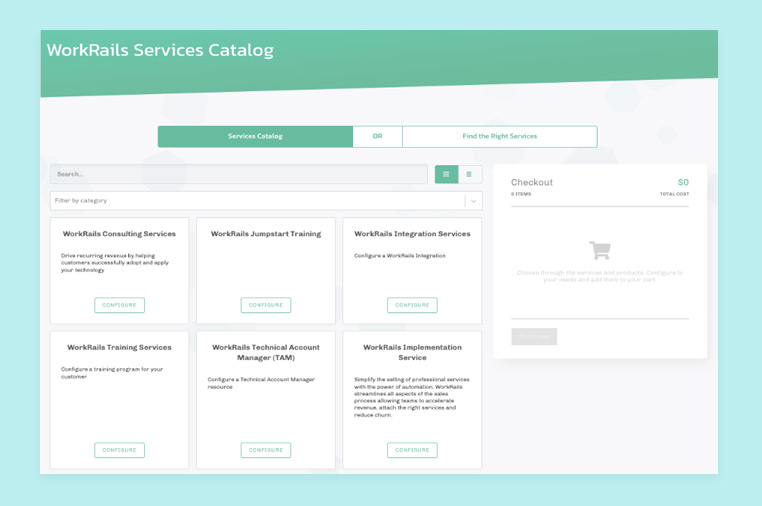Click the Continue button in Checkout
The width and height of the screenshot is (762, 506).
(534, 336)
